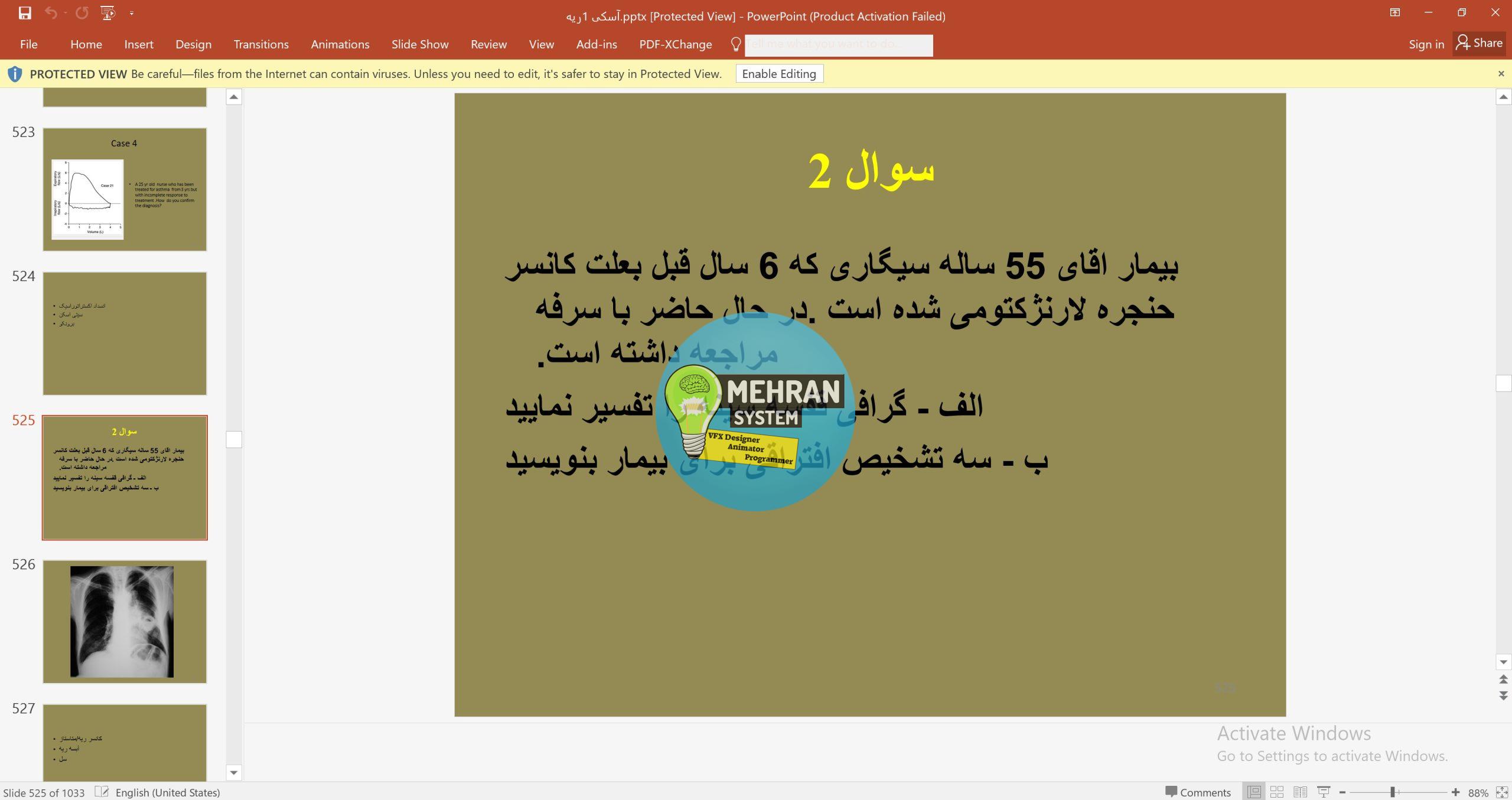This screenshot has height=800, width=1512.
Task: Click zoom in plus button
Action: click(x=1455, y=792)
